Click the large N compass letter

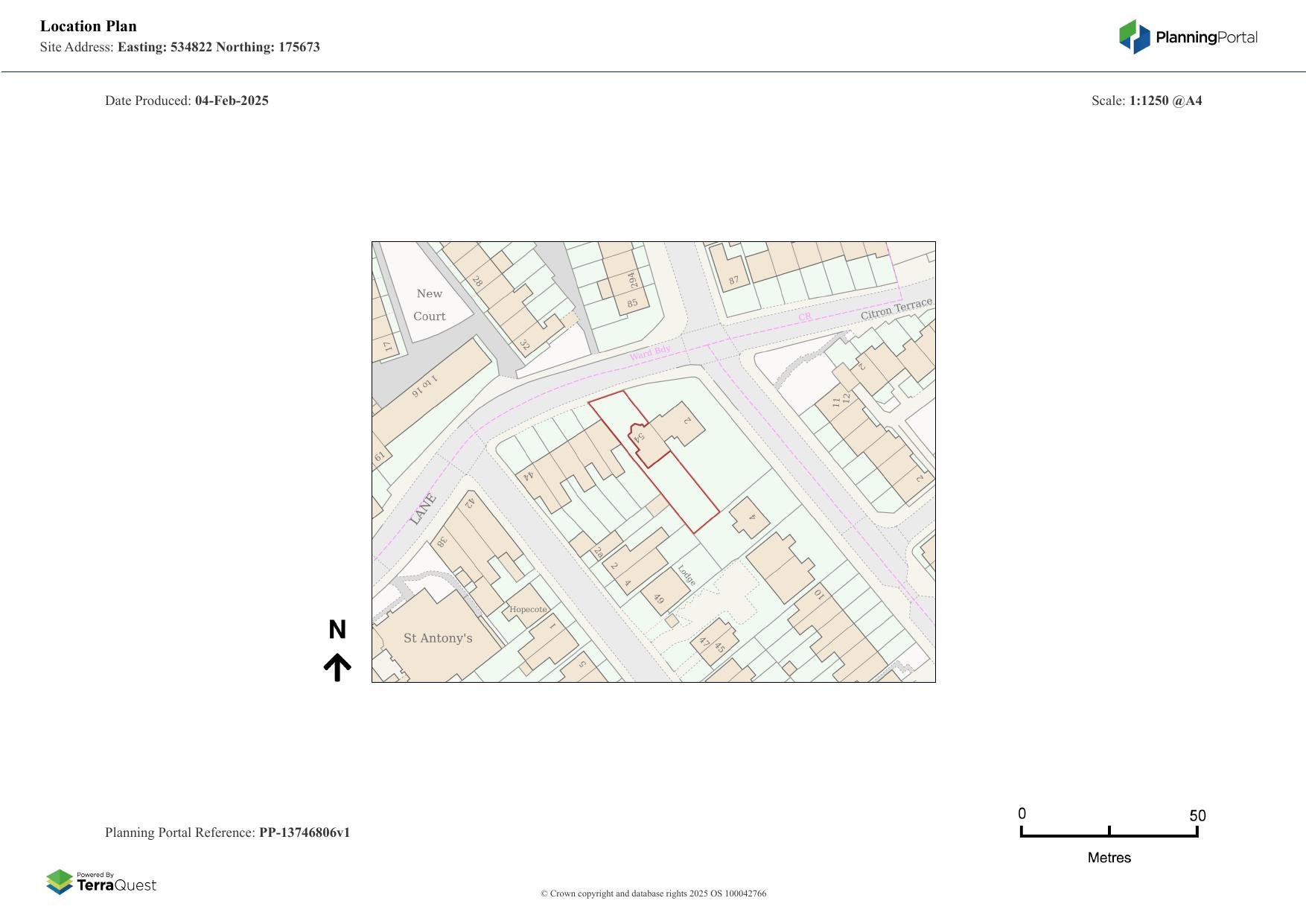click(x=337, y=630)
